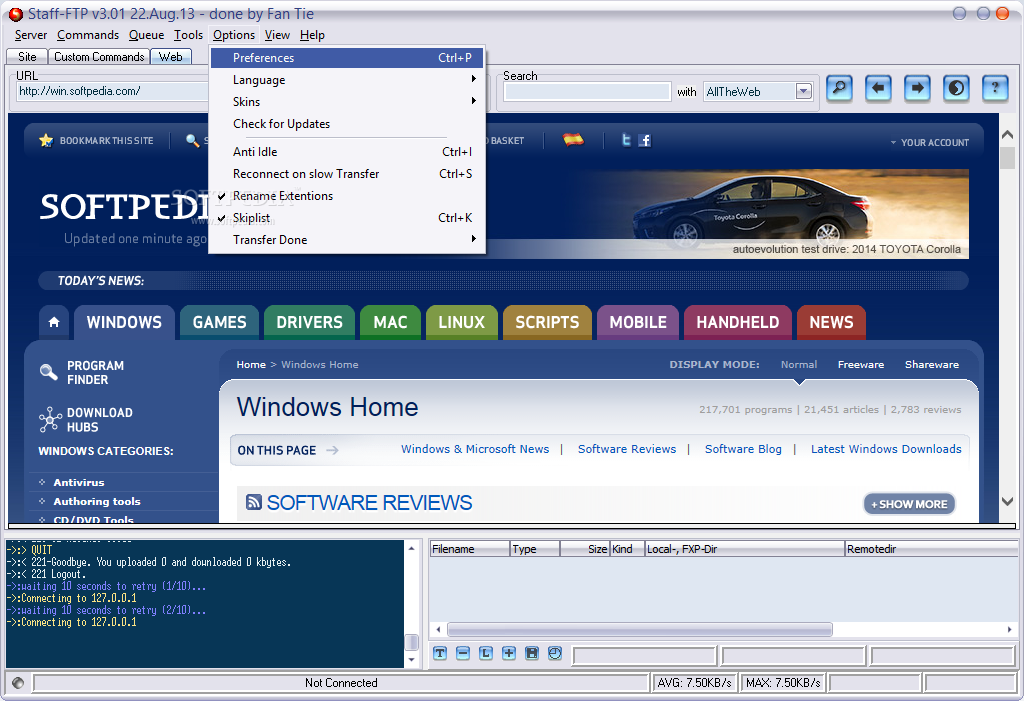Select Shareware display mode

point(932,365)
